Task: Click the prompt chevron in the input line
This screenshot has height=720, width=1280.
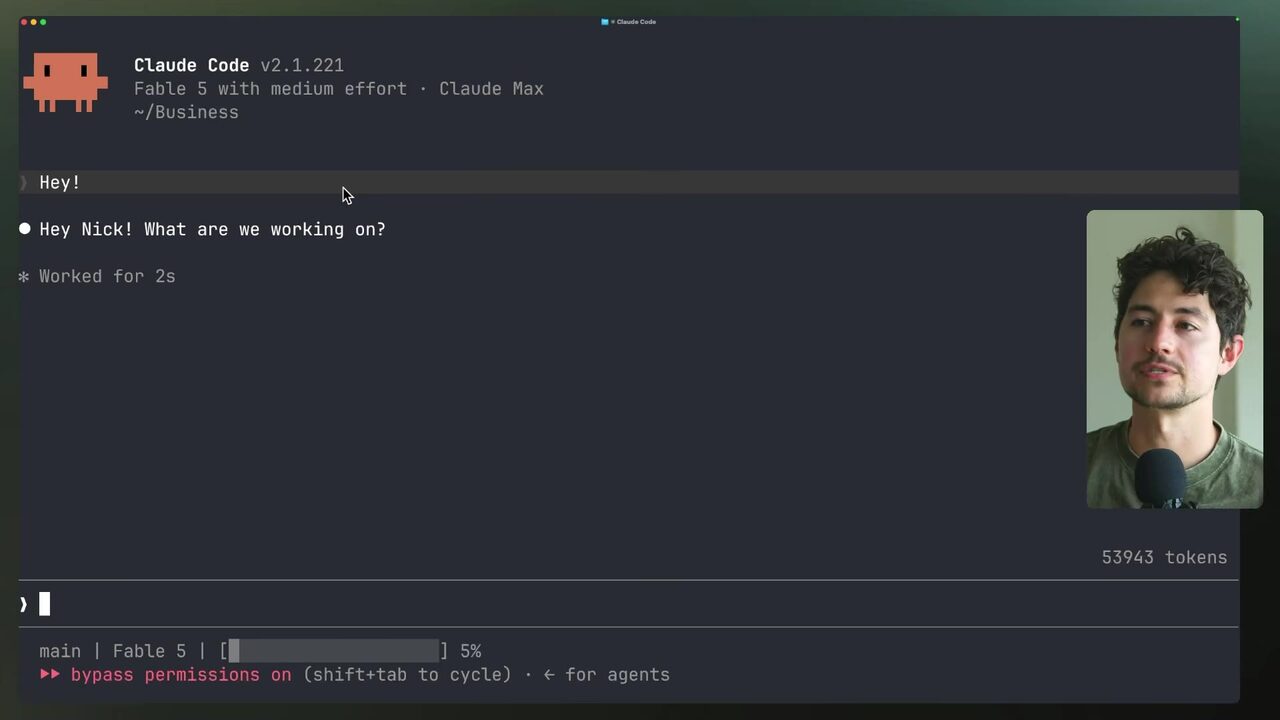Action: [x=23, y=604]
